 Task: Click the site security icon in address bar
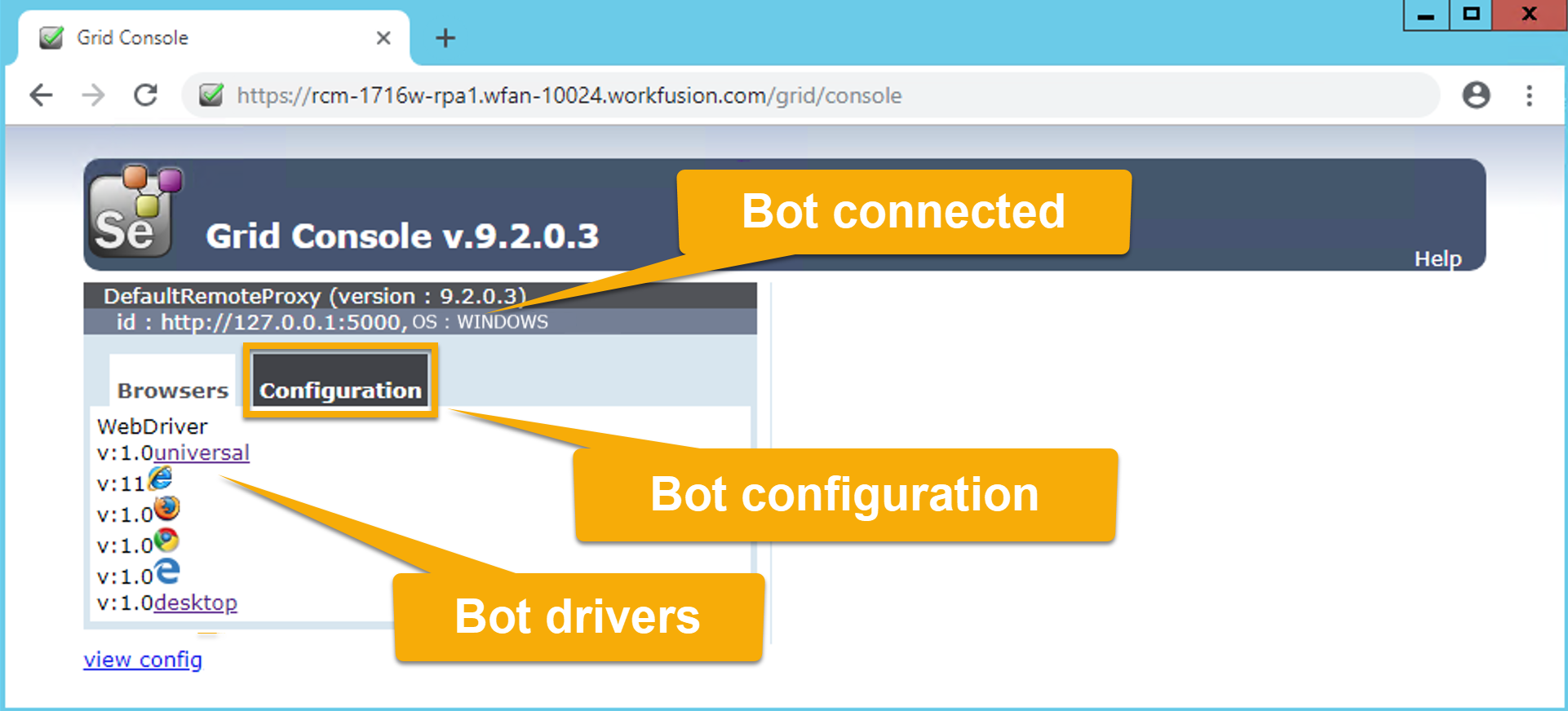(x=211, y=95)
